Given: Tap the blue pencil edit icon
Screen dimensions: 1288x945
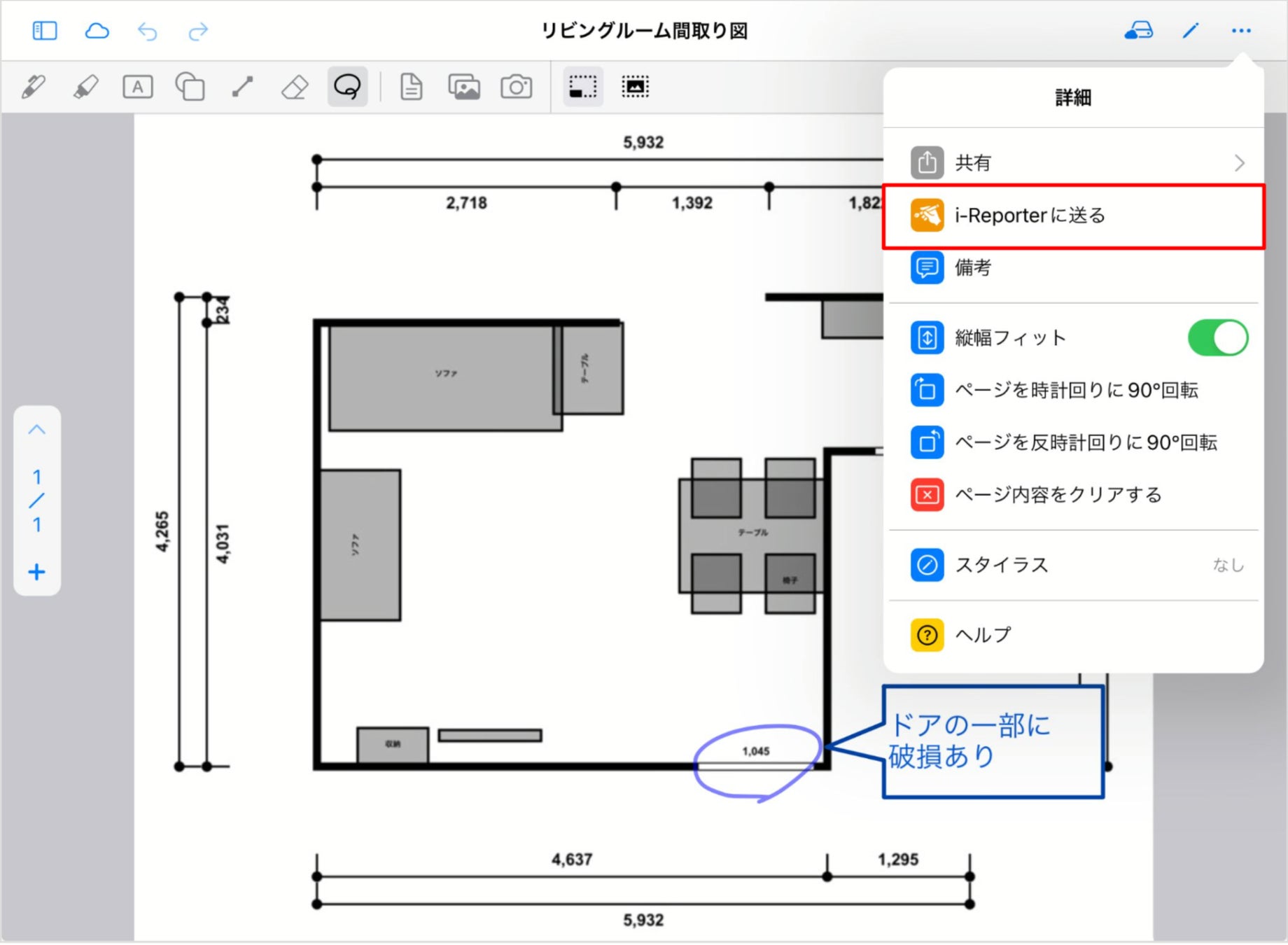Looking at the screenshot, I should [1191, 31].
